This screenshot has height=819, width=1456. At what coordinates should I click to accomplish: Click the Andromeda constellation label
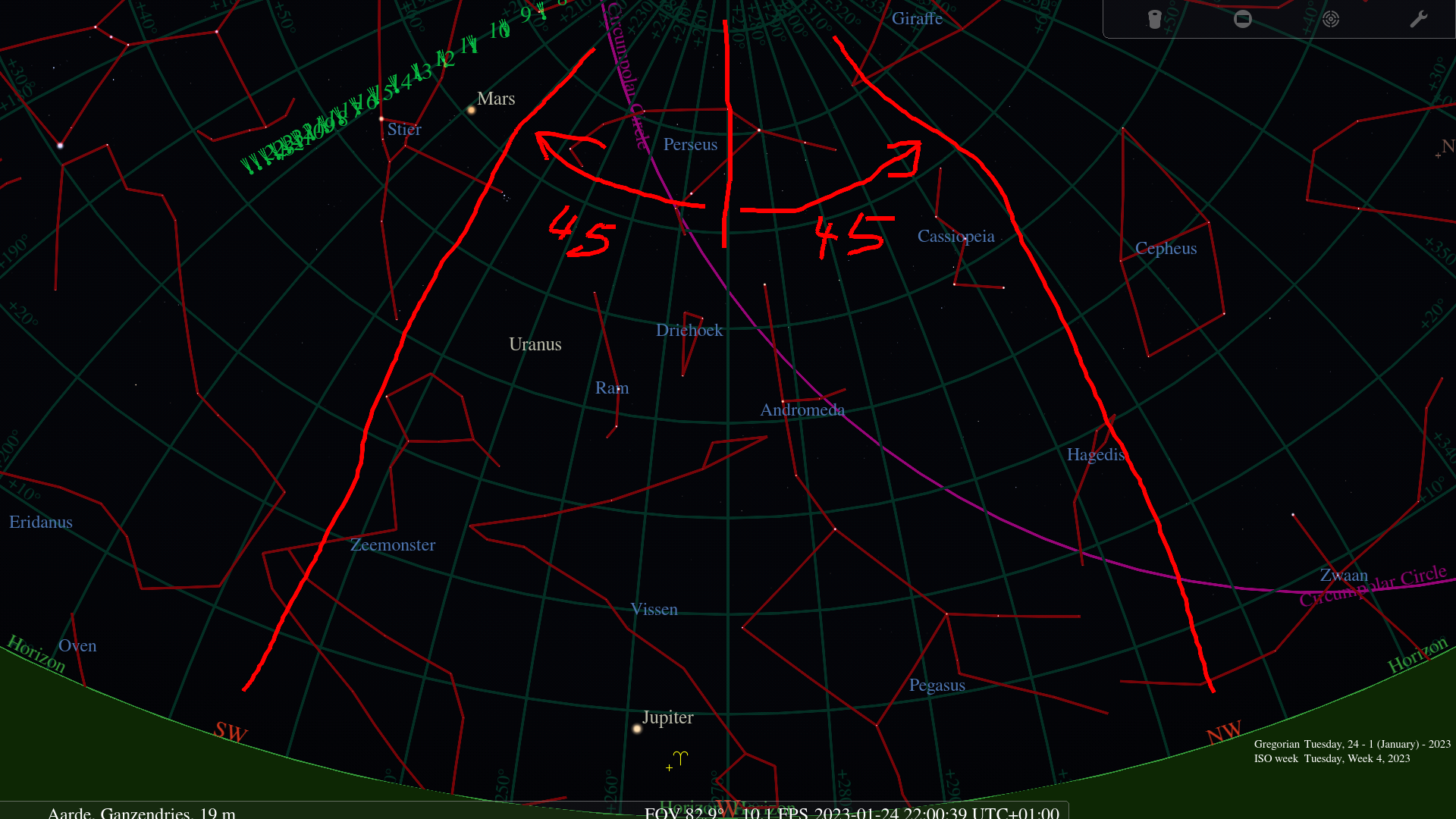pos(802,409)
